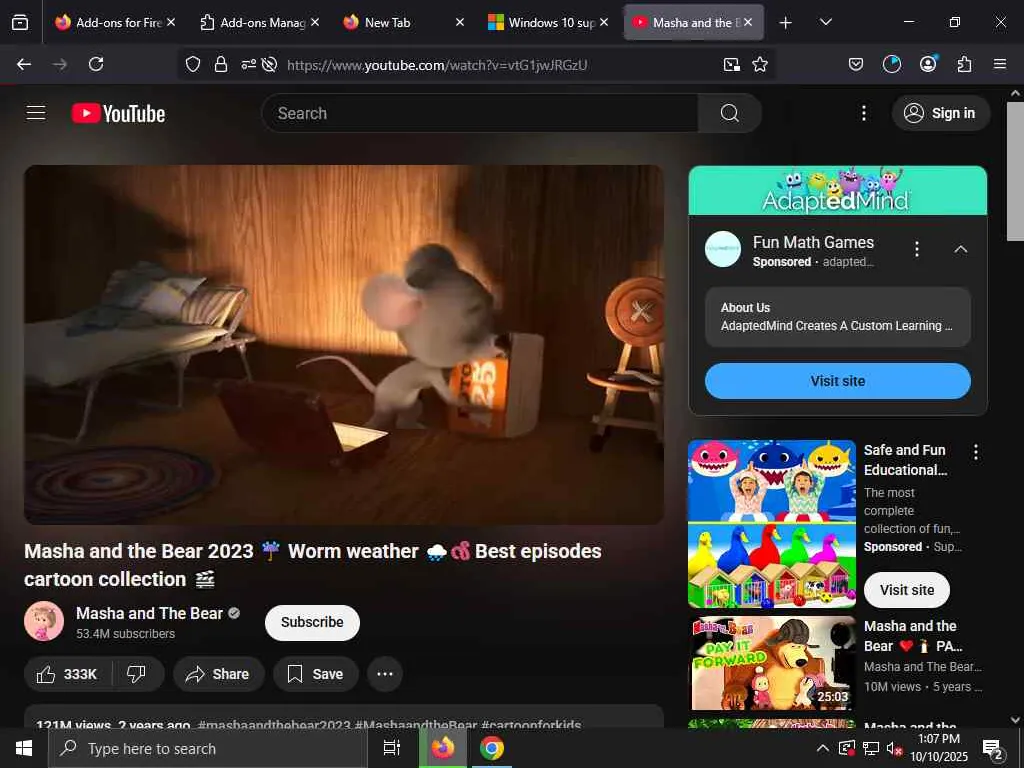Dislike the video
Viewport: 1024px width, 768px height.
pos(136,674)
